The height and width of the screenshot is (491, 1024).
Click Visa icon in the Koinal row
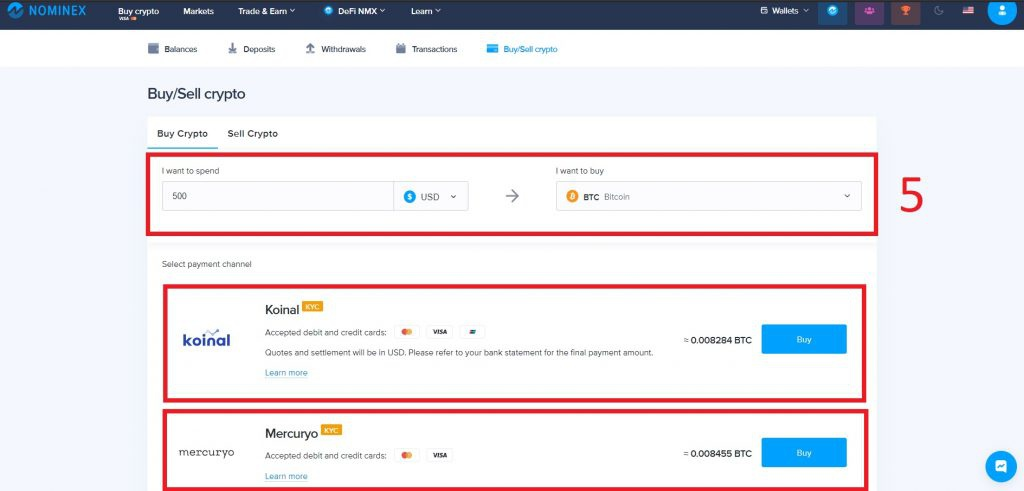[440, 332]
